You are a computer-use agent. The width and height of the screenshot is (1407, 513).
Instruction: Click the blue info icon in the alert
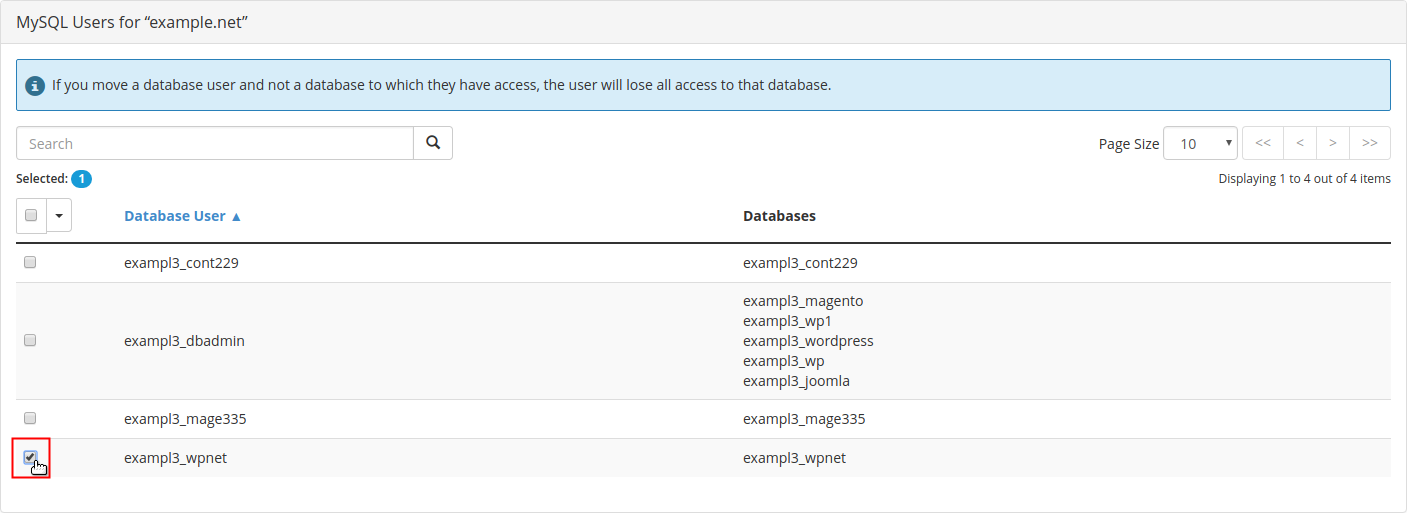pyautogui.click(x=35, y=85)
